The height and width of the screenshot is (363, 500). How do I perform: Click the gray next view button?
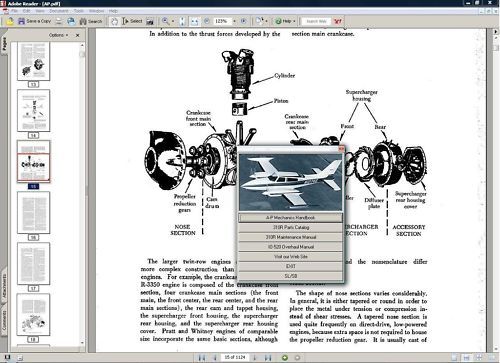pyautogui.click(x=297, y=358)
